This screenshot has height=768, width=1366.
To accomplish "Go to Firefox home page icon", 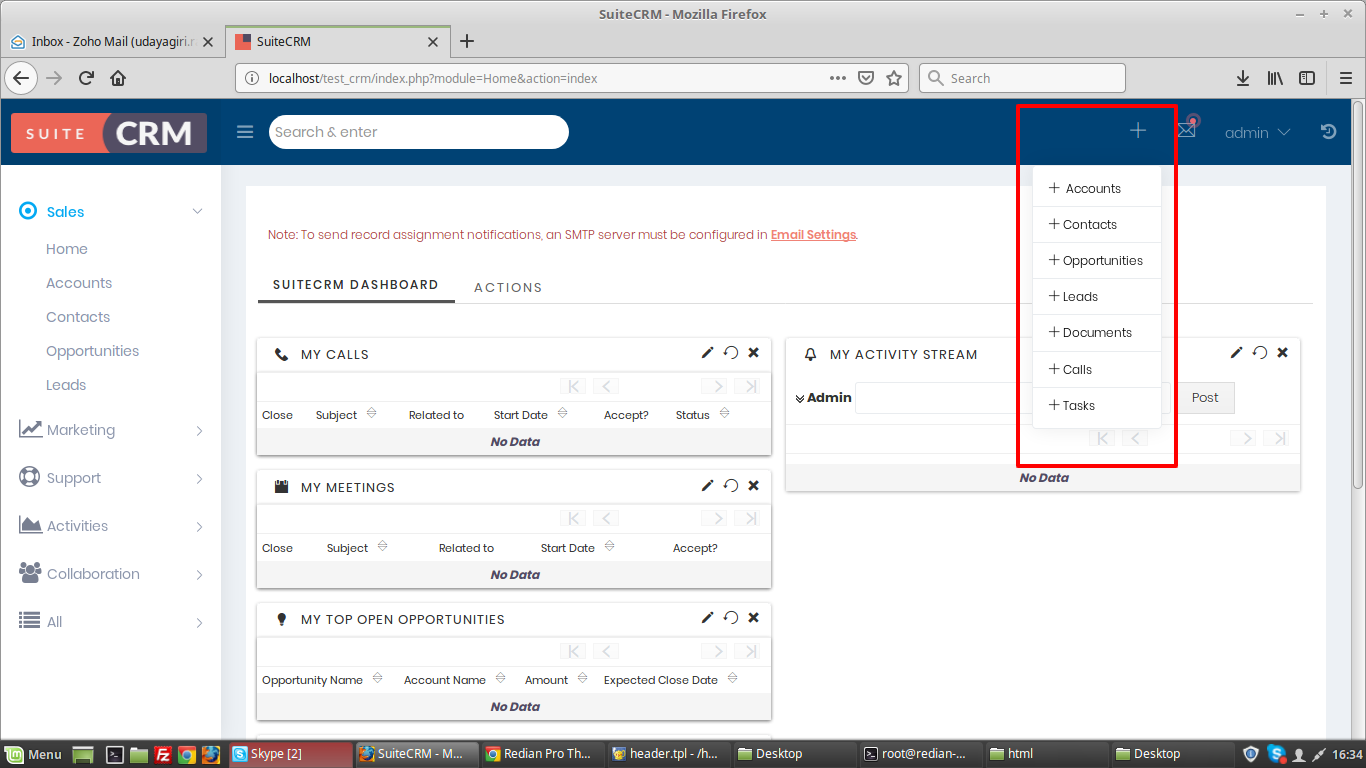I will pyautogui.click(x=118, y=78).
